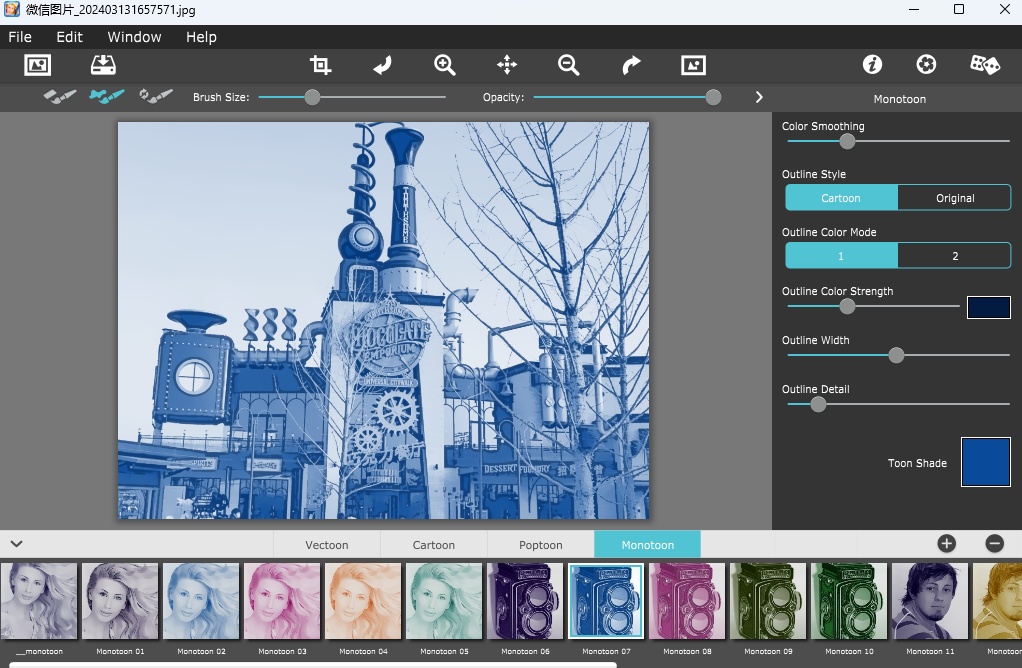Click the zoom in magnifier
This screenshot has width=1022, height=668.
pos(445,65)
